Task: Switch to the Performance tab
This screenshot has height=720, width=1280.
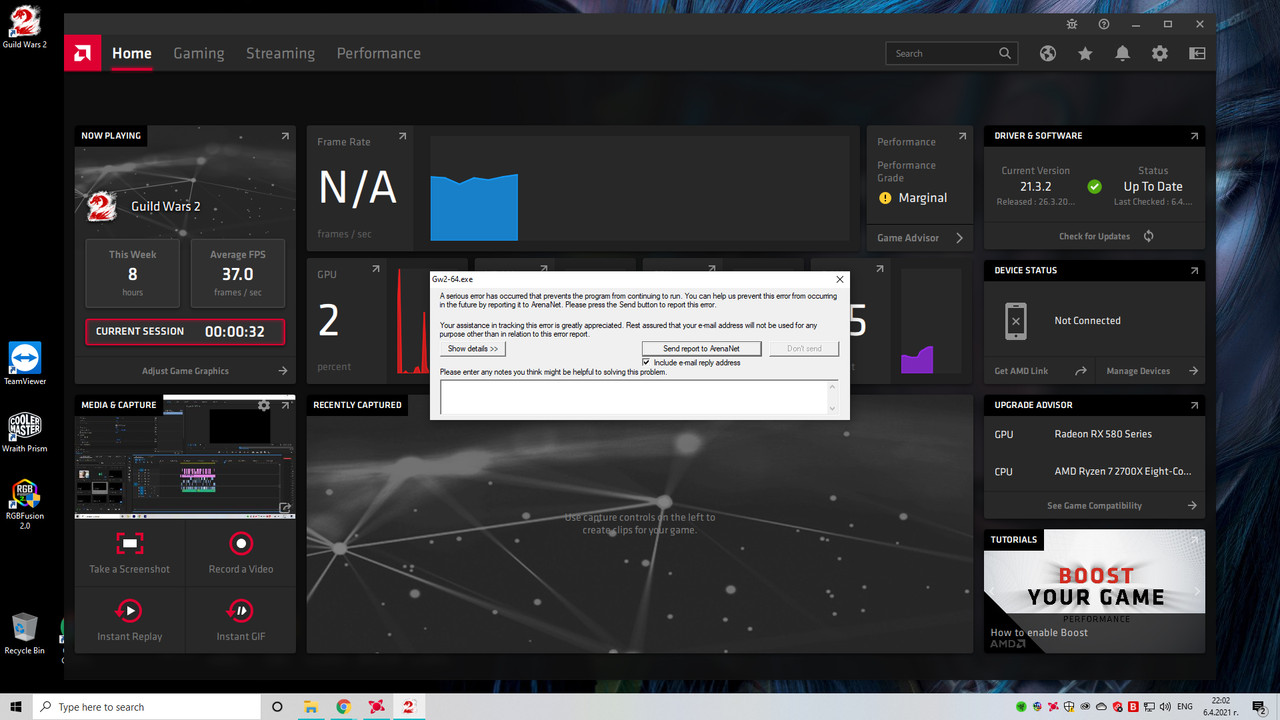Action: [x=378, y=53]
